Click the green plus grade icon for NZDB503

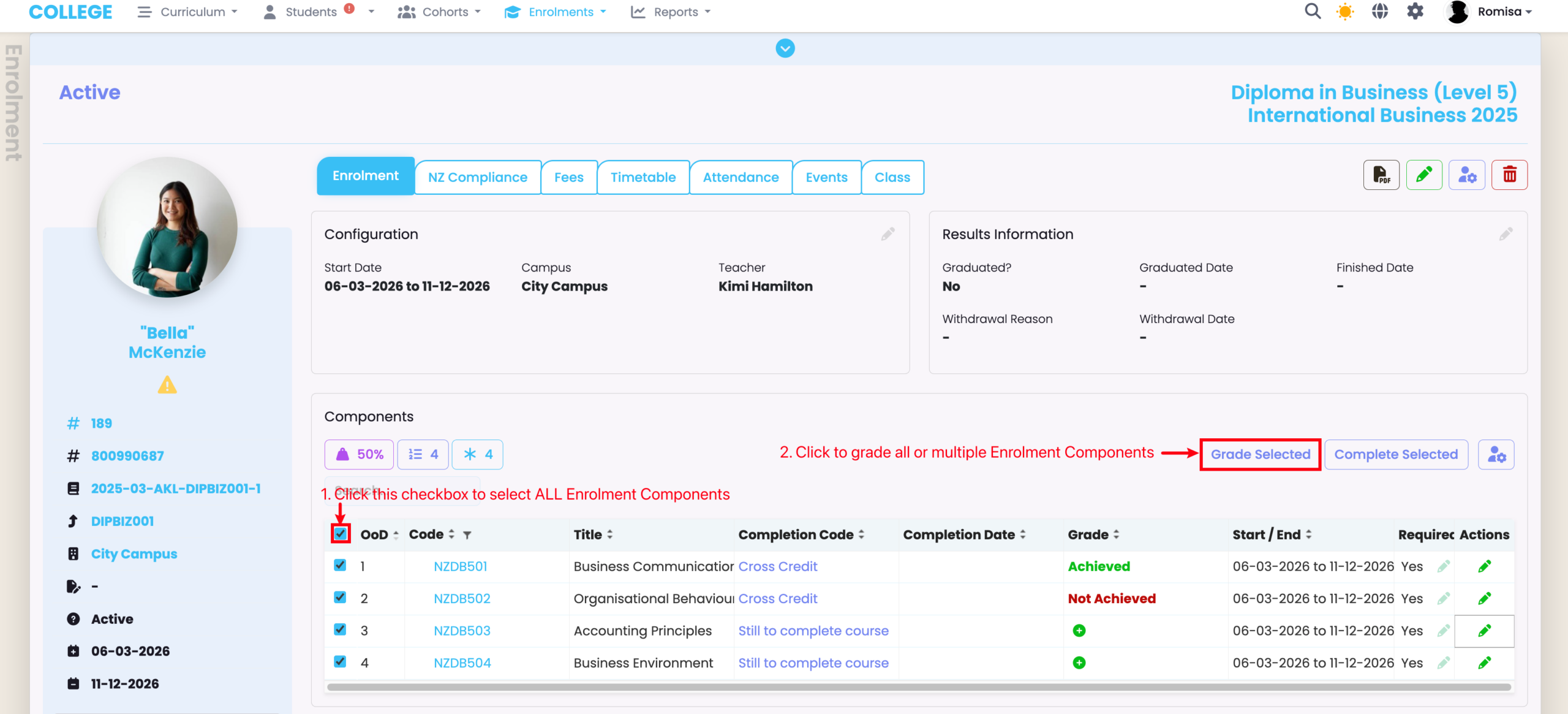click(1079, 631)
